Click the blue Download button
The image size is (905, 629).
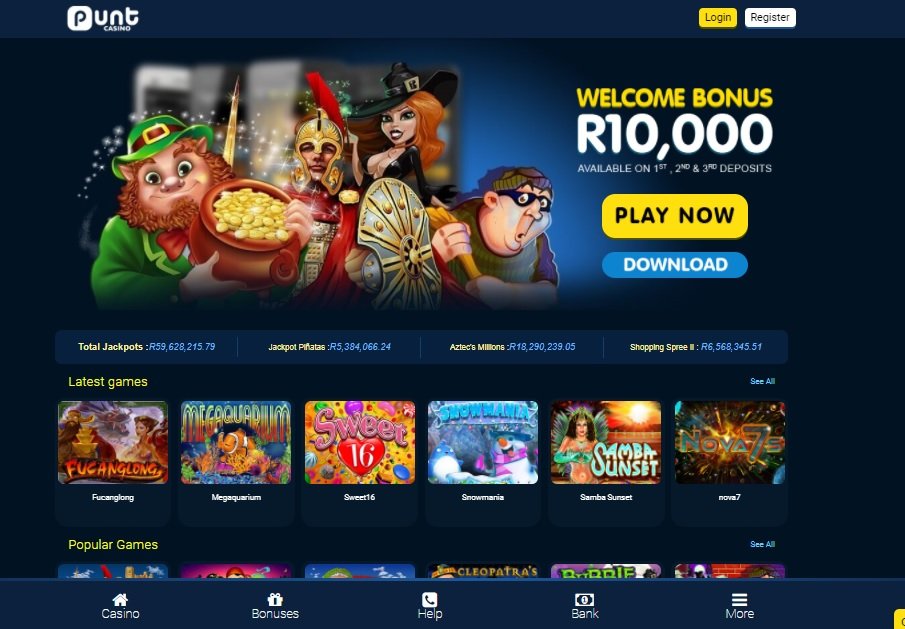point(675,265)
